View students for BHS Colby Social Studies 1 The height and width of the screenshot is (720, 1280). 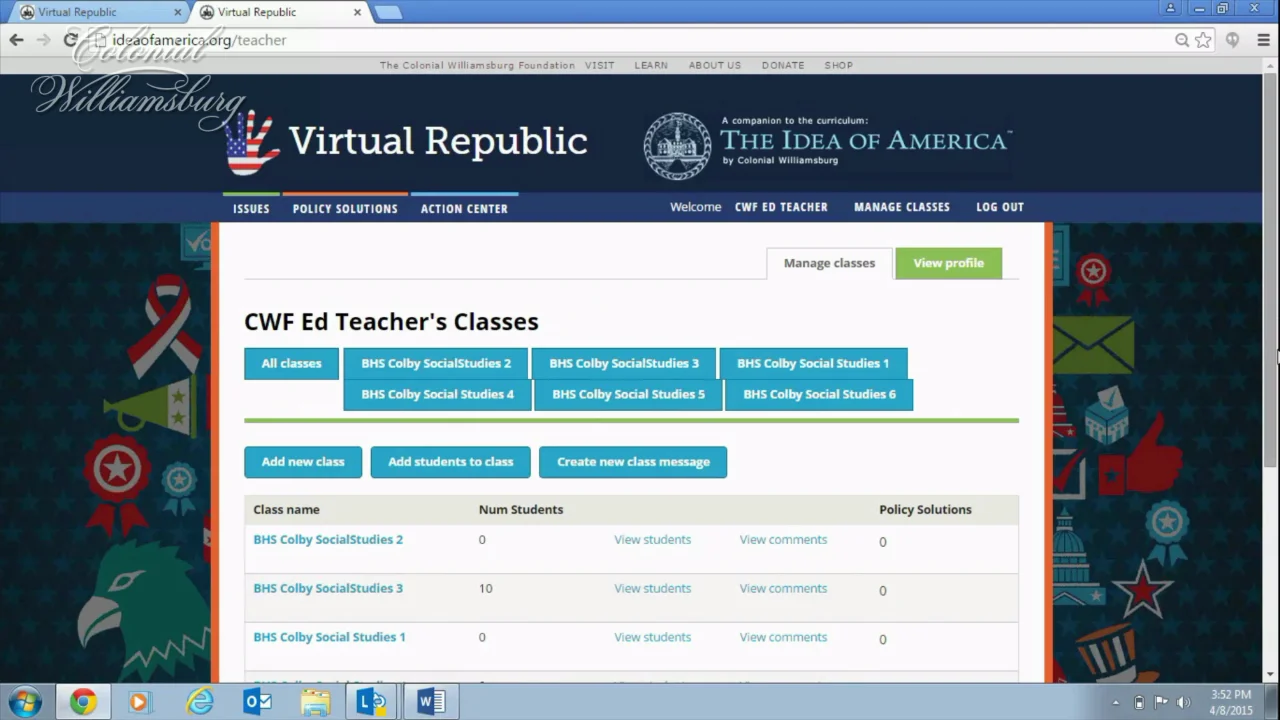pyautogui.click(x=652, y=637)
